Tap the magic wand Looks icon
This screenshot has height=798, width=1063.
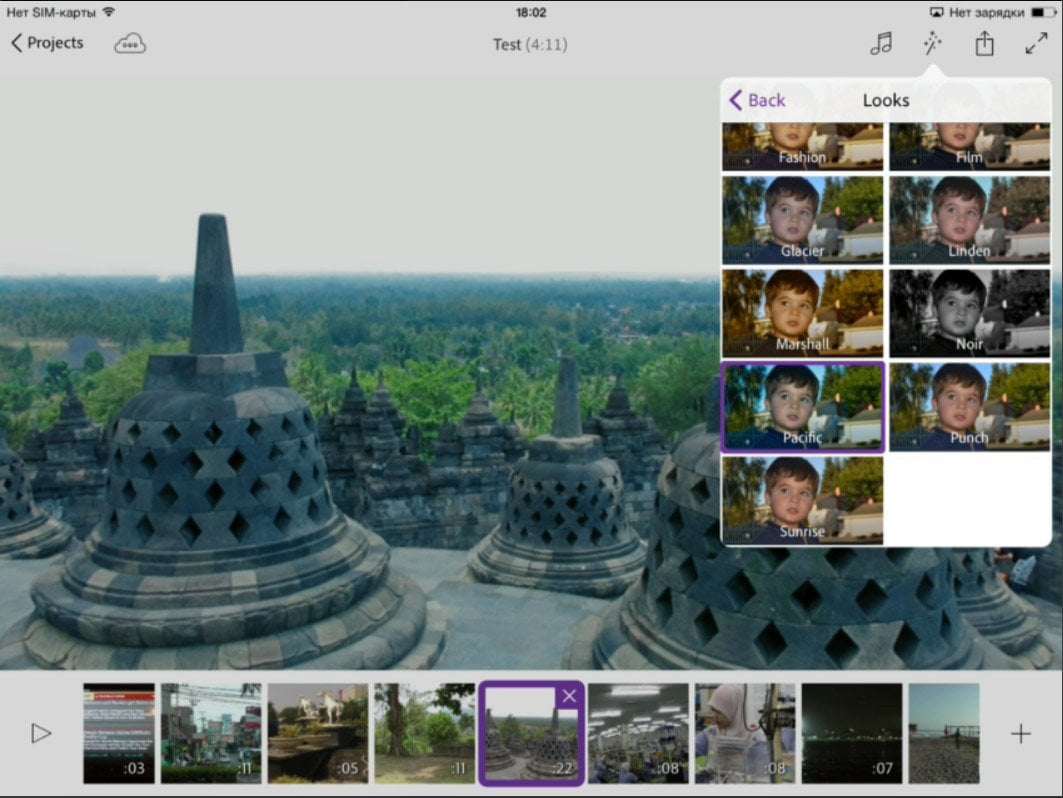pyautogui.click(x=933, y=43)
